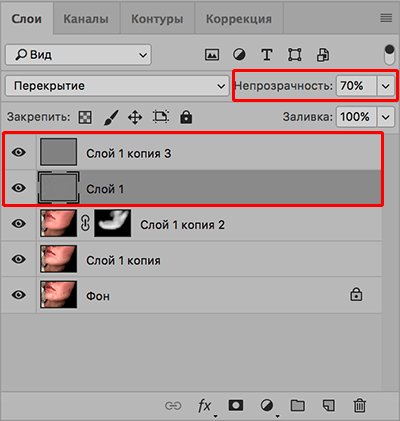Filter for adjustment layers icon
Screen dimensions: 400x421
click(x=239, y=54)
